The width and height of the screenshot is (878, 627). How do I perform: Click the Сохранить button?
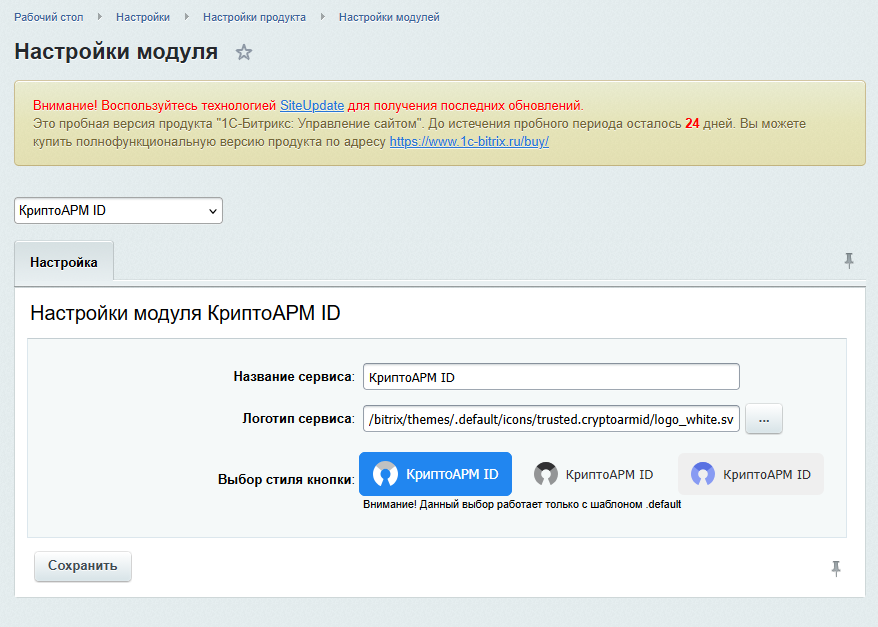pyautogui.click(x=83, y=566)
